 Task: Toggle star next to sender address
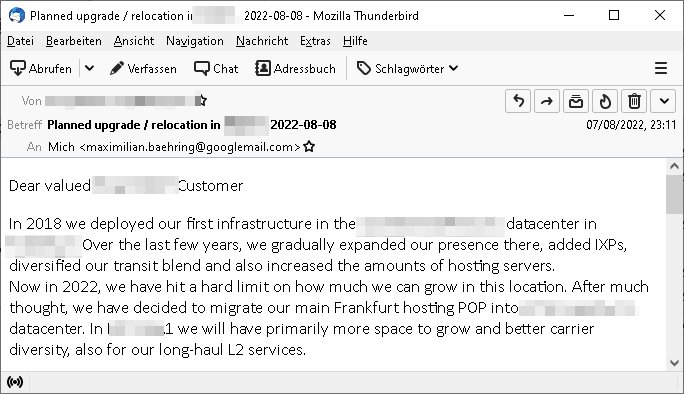(202, 101)
